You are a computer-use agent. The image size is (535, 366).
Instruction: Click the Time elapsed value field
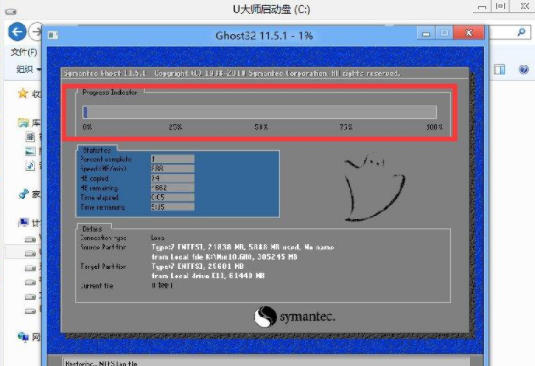pos(173,197)
